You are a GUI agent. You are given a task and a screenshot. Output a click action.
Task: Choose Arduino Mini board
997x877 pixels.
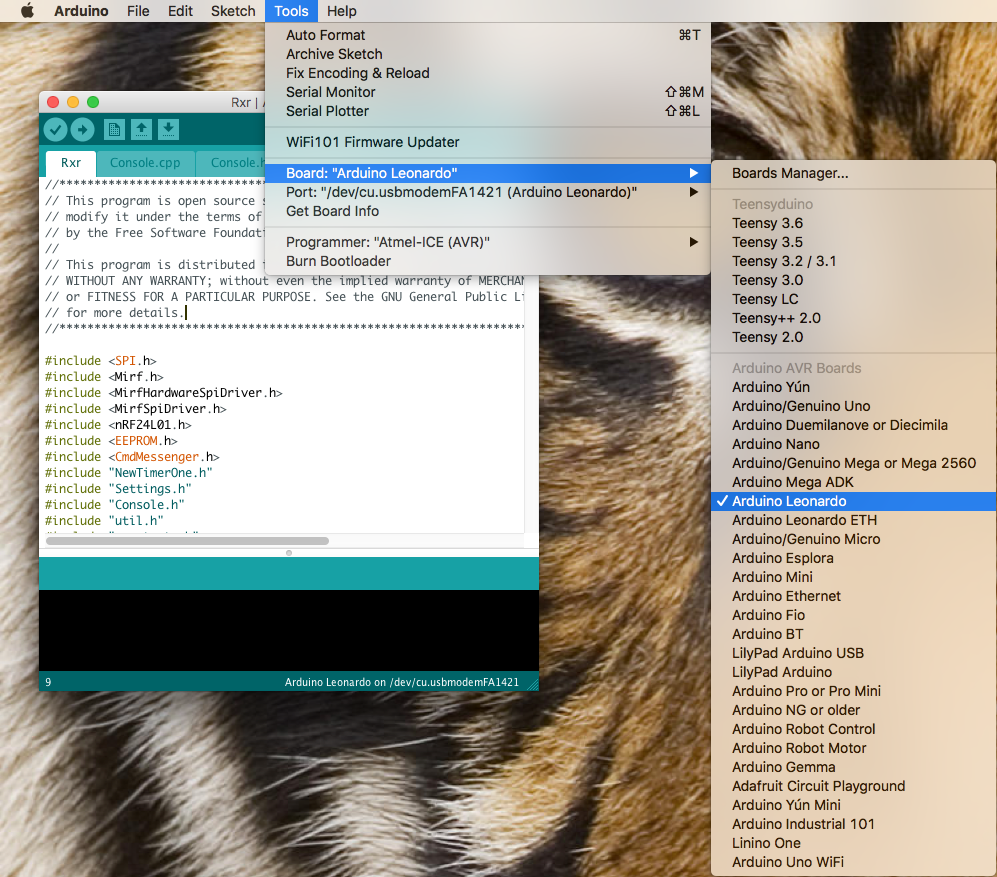[x=854, y=577]
